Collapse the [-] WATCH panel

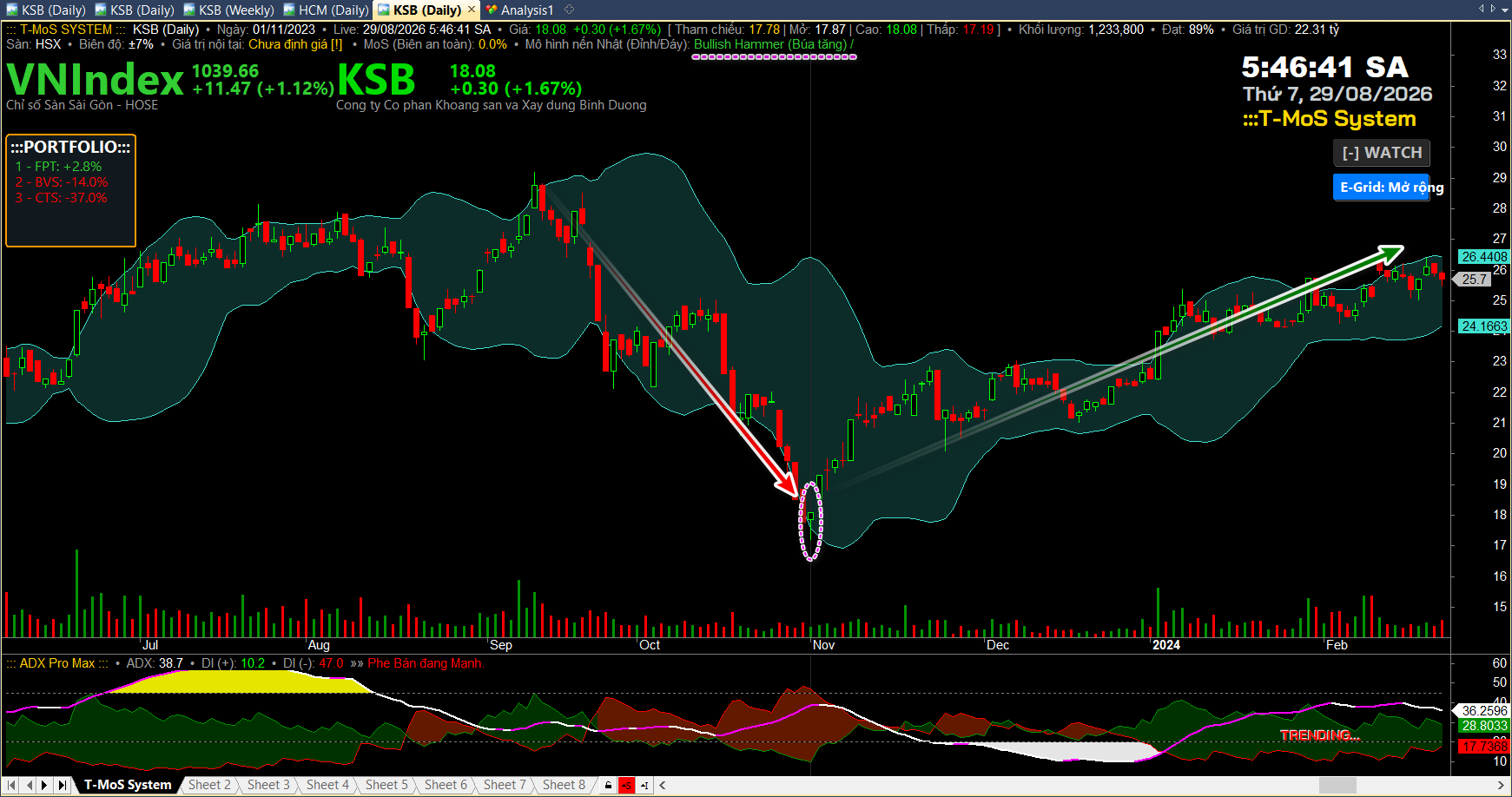[1382, 153]
